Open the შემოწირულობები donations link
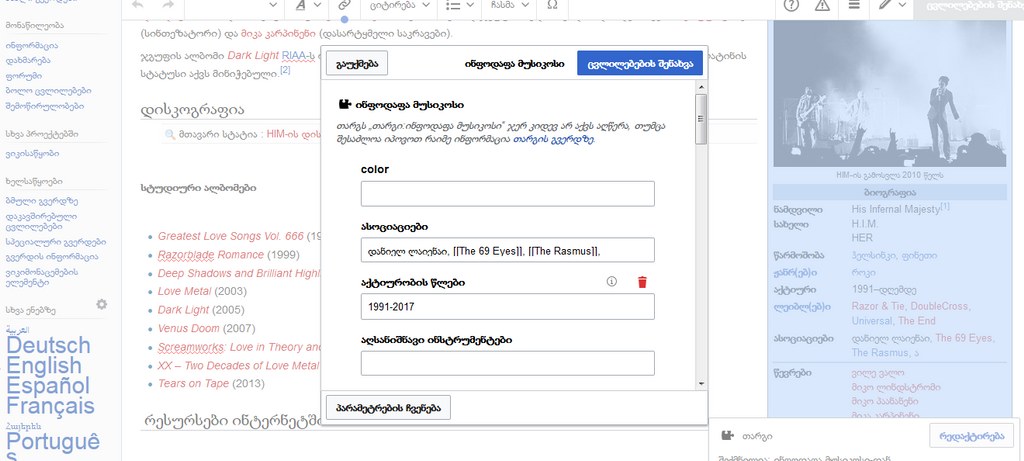The image size is (1024, 461). 45,106
